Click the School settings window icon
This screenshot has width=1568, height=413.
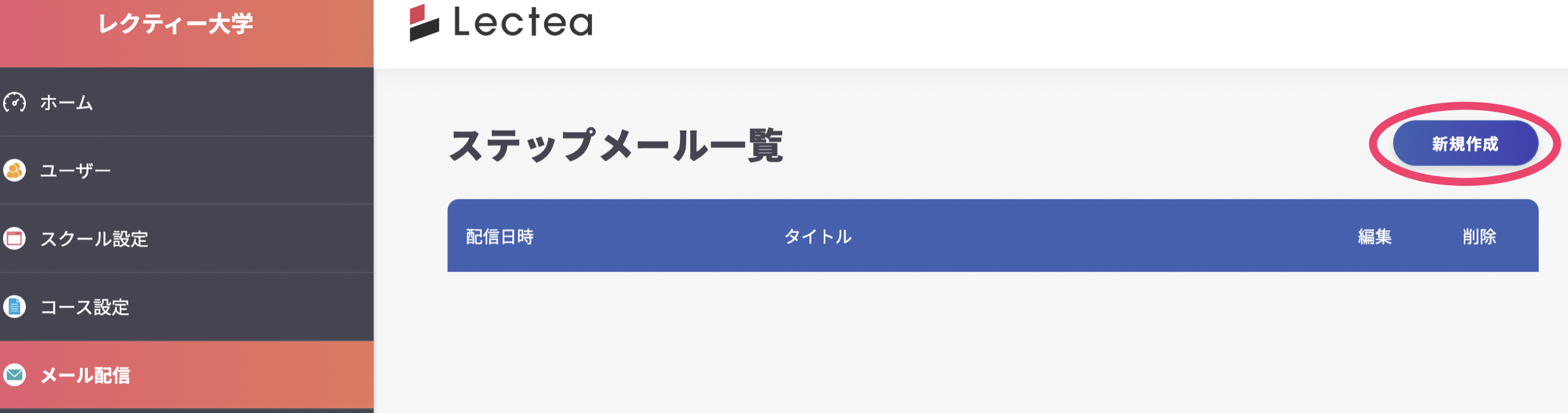(15, 238)
